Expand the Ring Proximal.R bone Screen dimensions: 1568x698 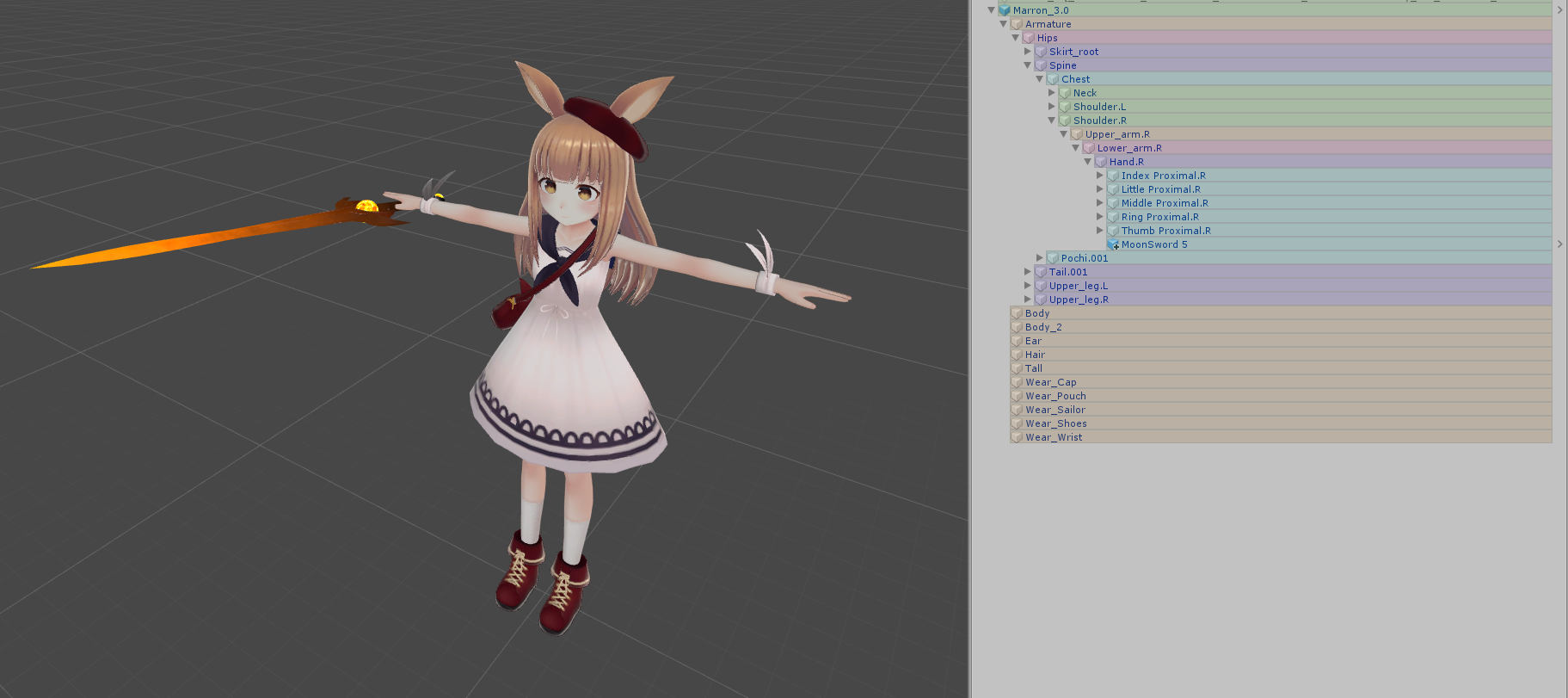coord(1100,217)
